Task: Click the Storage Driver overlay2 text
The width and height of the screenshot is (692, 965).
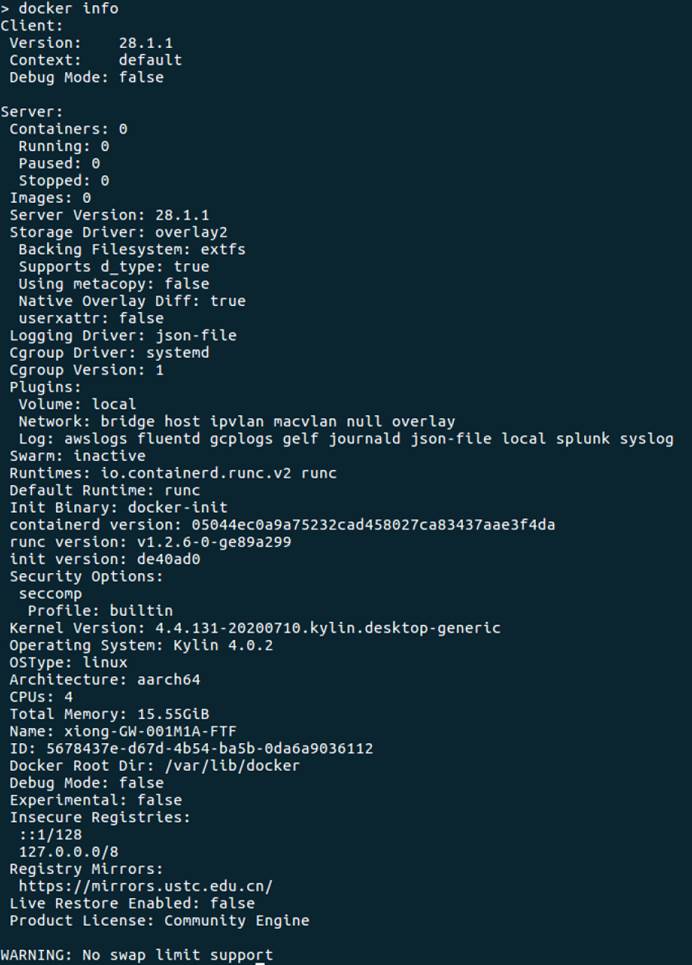Action: click(x=191, y=233)
